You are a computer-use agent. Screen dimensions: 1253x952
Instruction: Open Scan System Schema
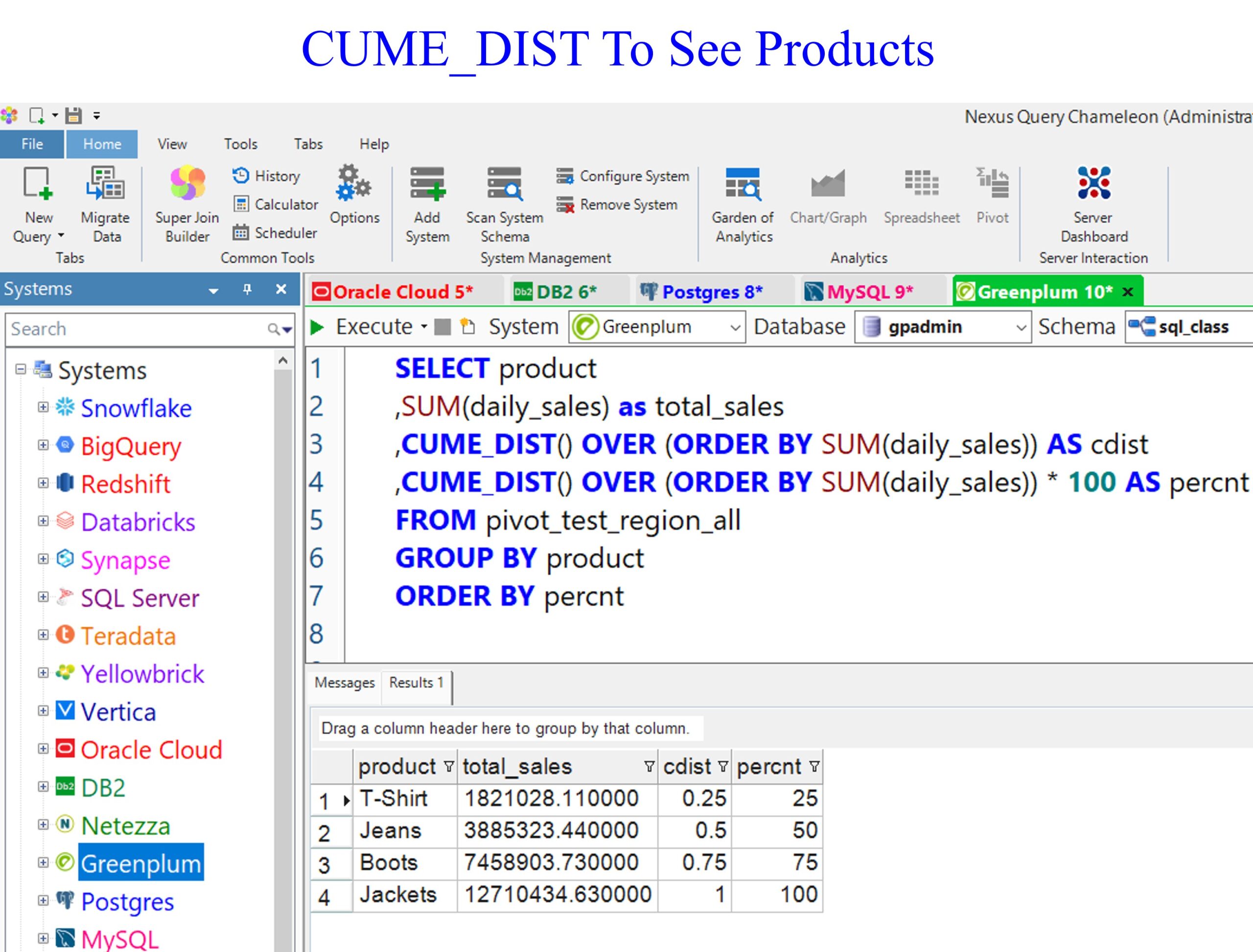(x=504, y=184)
